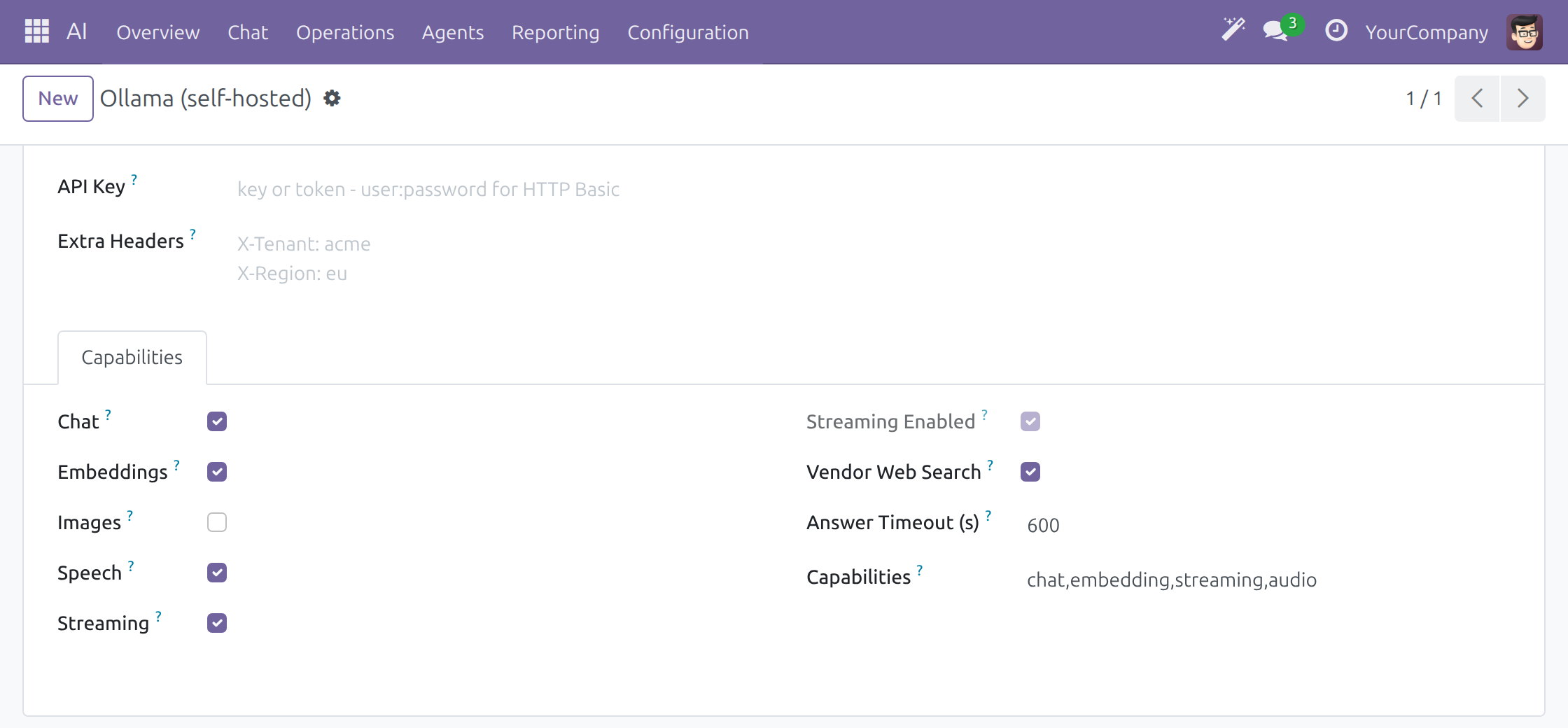Click into the API Key field
Screen dimensions: 1568x728
[x=874, y=189]
